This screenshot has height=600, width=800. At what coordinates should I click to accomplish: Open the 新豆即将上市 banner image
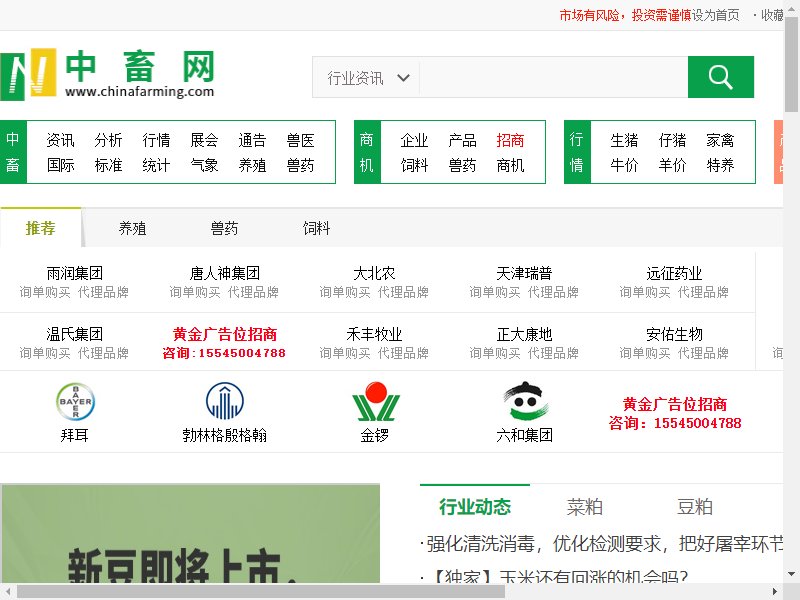tap(190, 534)
